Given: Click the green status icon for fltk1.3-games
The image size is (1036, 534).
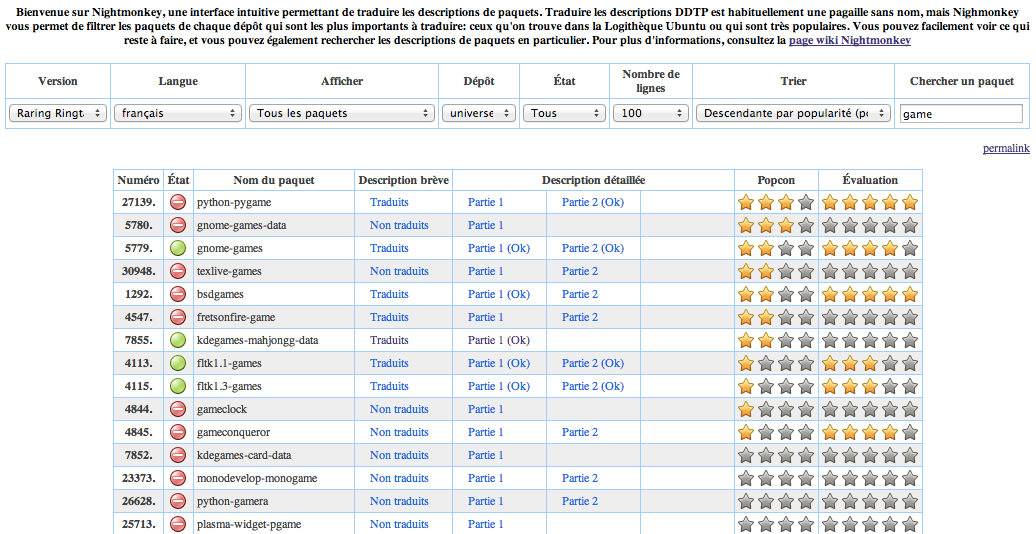Looking at the screenshot, I should pos(178,386).
